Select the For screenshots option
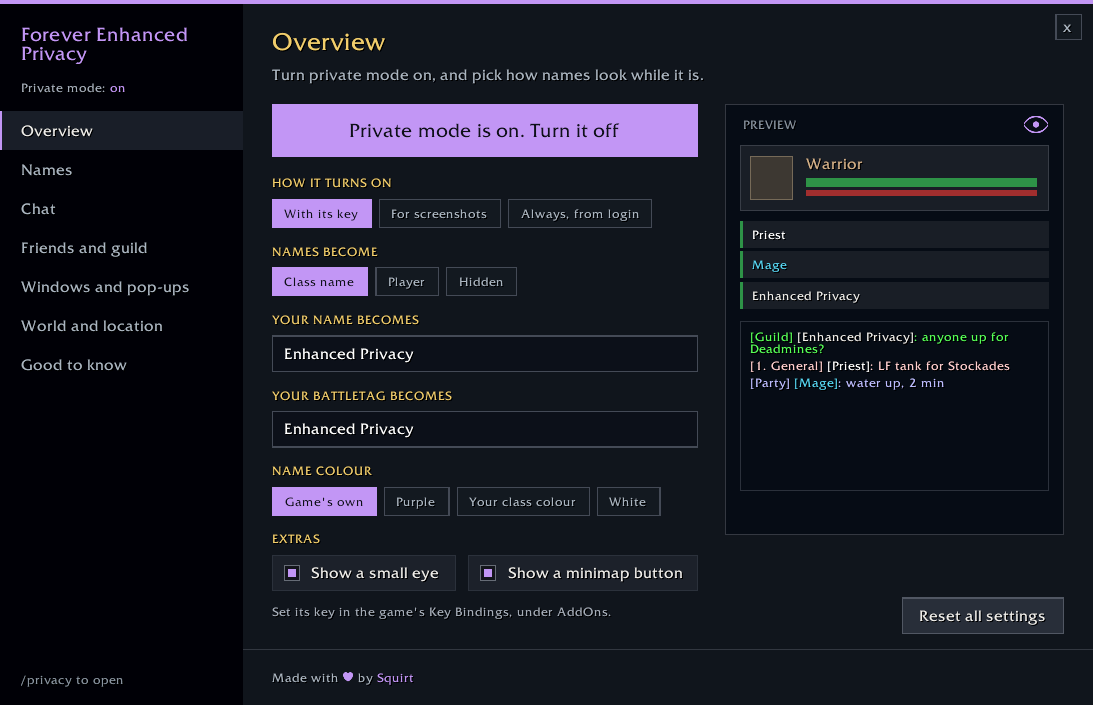The height and width of the screenshot is (705, 1093). tap(439, 214)
